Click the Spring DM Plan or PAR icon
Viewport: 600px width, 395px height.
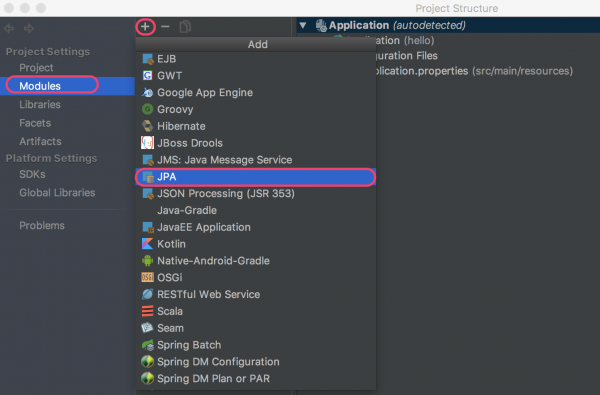(x=148, y=379)
